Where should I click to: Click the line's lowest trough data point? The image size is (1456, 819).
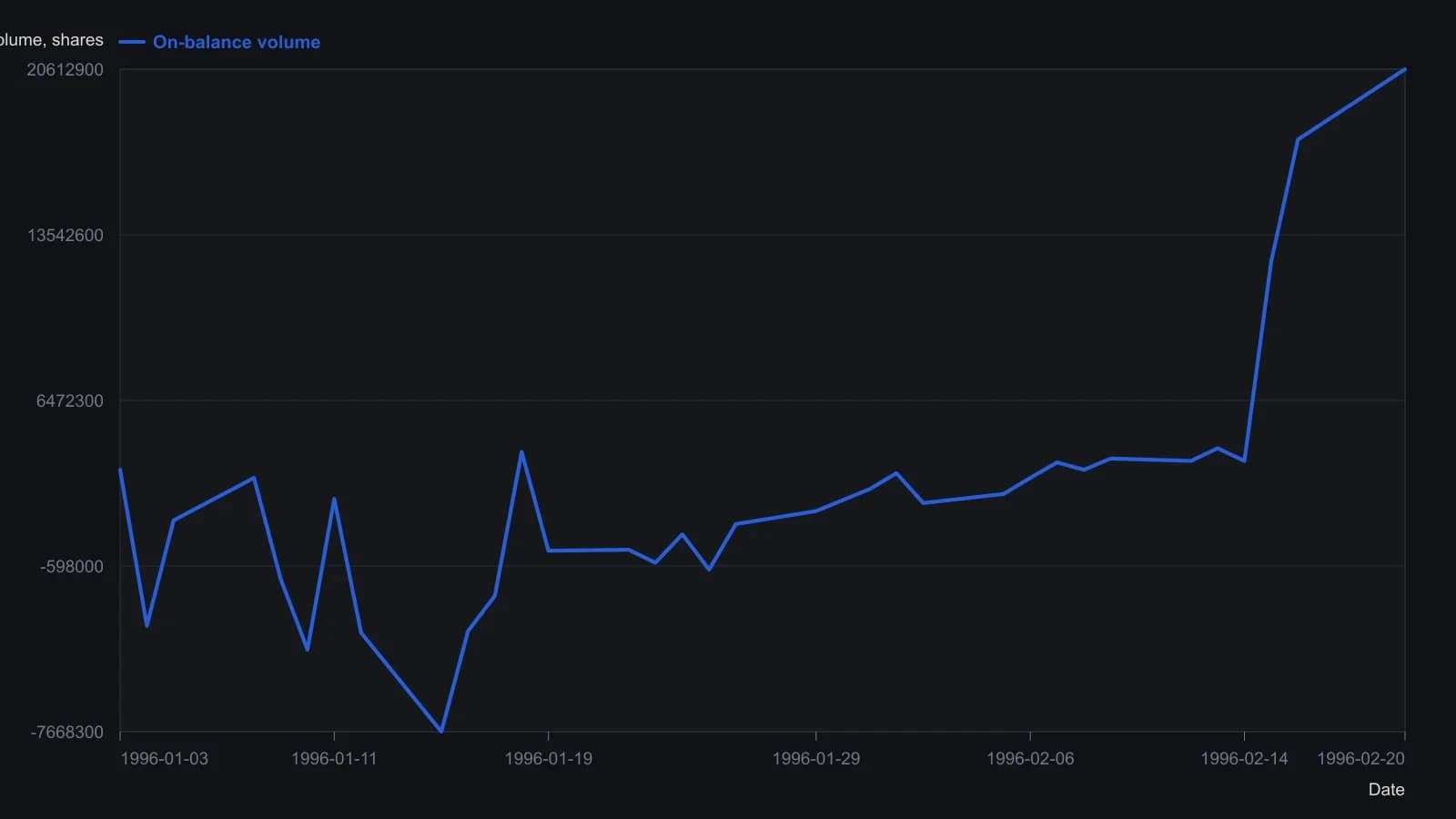pyautogui.click(x=441, y=732)
